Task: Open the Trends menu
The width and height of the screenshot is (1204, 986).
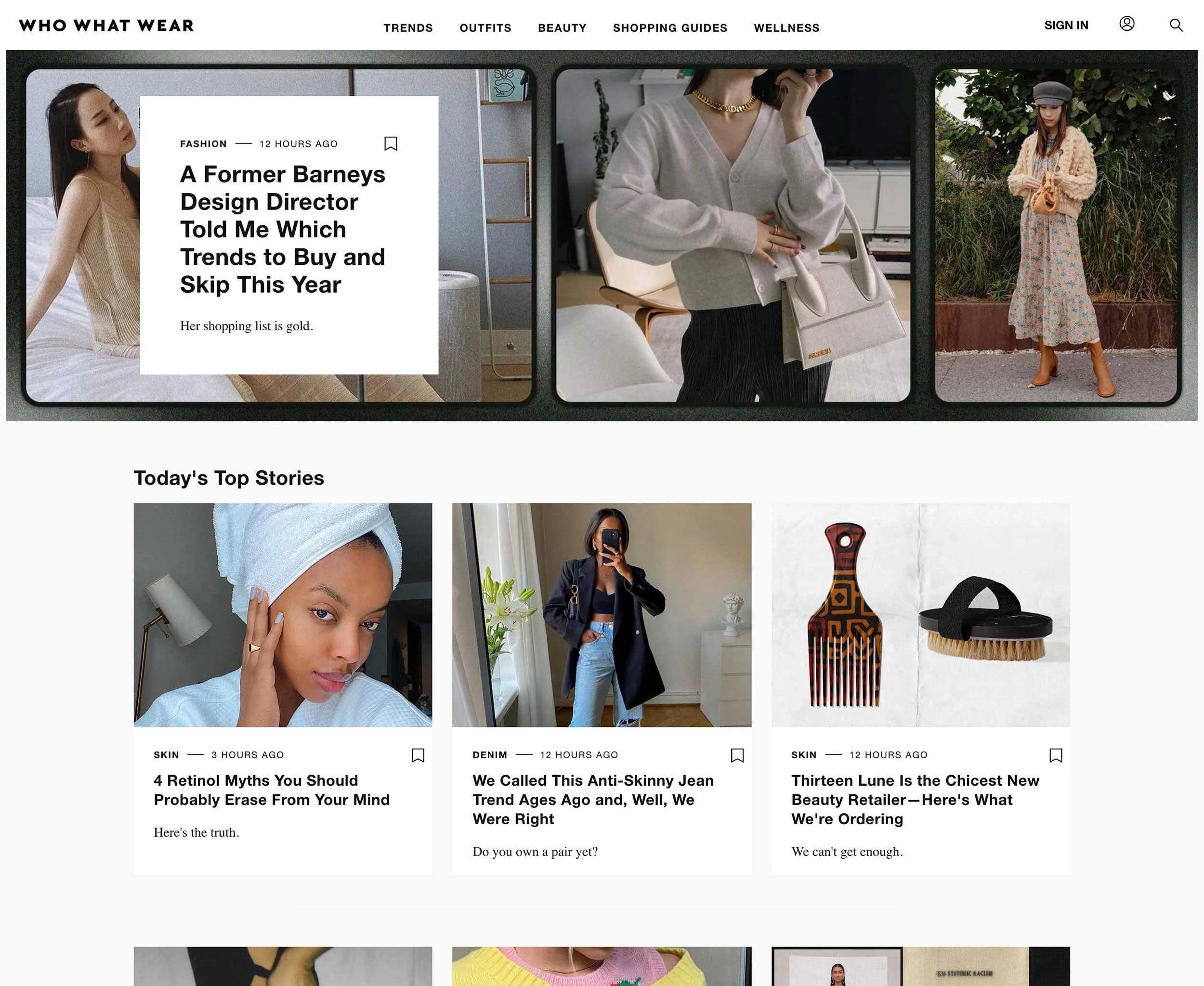Action: 408,28
